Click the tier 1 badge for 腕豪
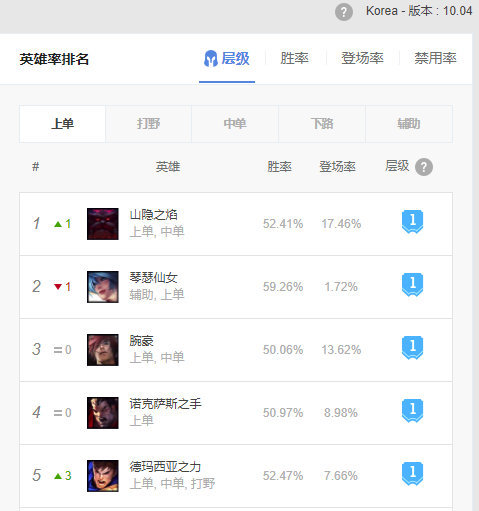The image size is (479, 511). click(x=412, y=348)
